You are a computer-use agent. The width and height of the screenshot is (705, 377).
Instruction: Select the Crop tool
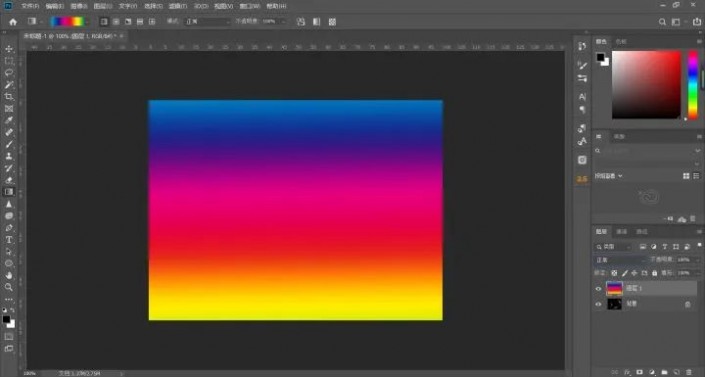(x=9, y=96)
